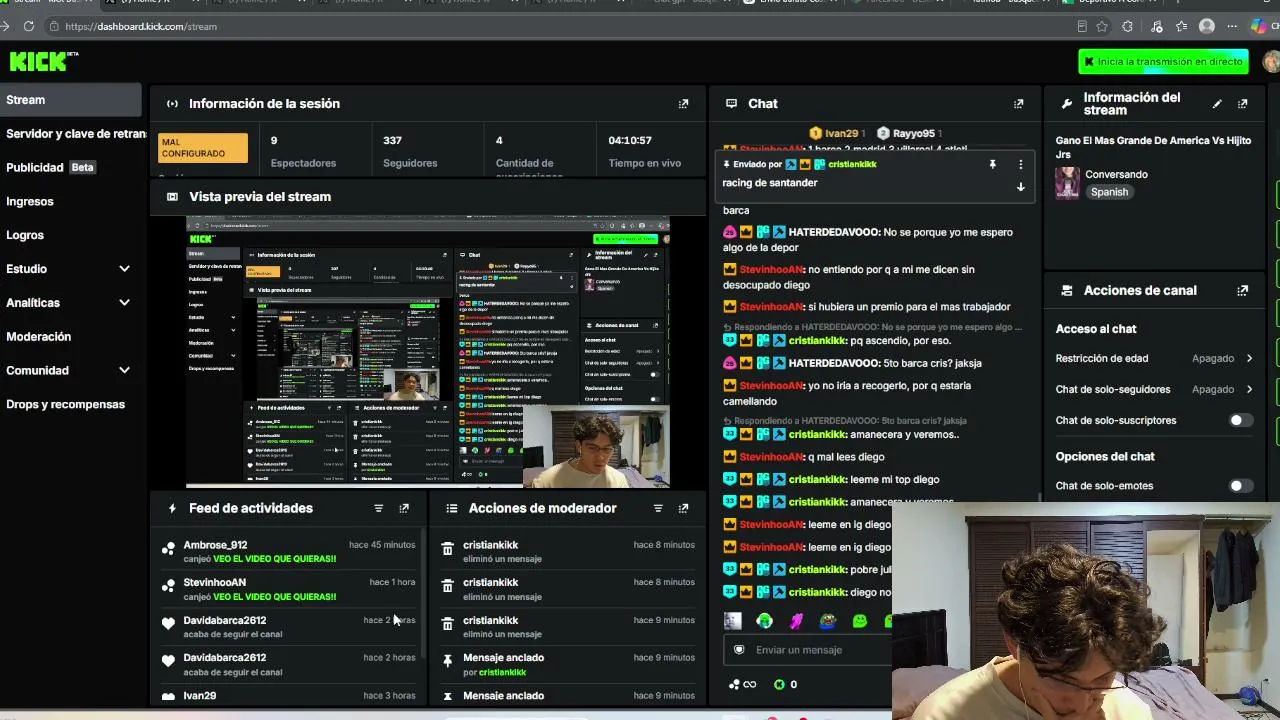Open the pinned message three-dot menu
Viewport: 1280px width, 720px height.
click(1021, 164)
